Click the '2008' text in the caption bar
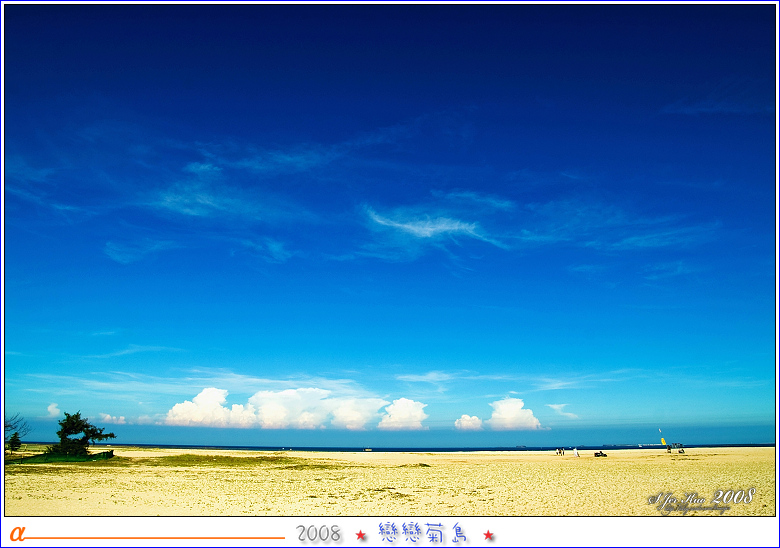 click(318, 534)
